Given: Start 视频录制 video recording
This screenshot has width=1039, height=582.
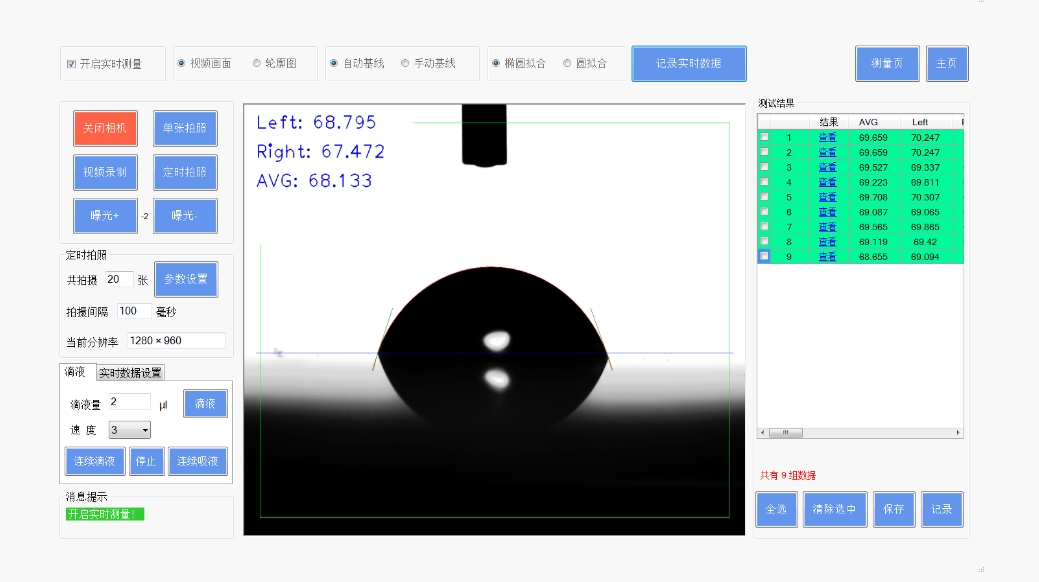Looking at the screenshot, I should [x=105, y=172].
